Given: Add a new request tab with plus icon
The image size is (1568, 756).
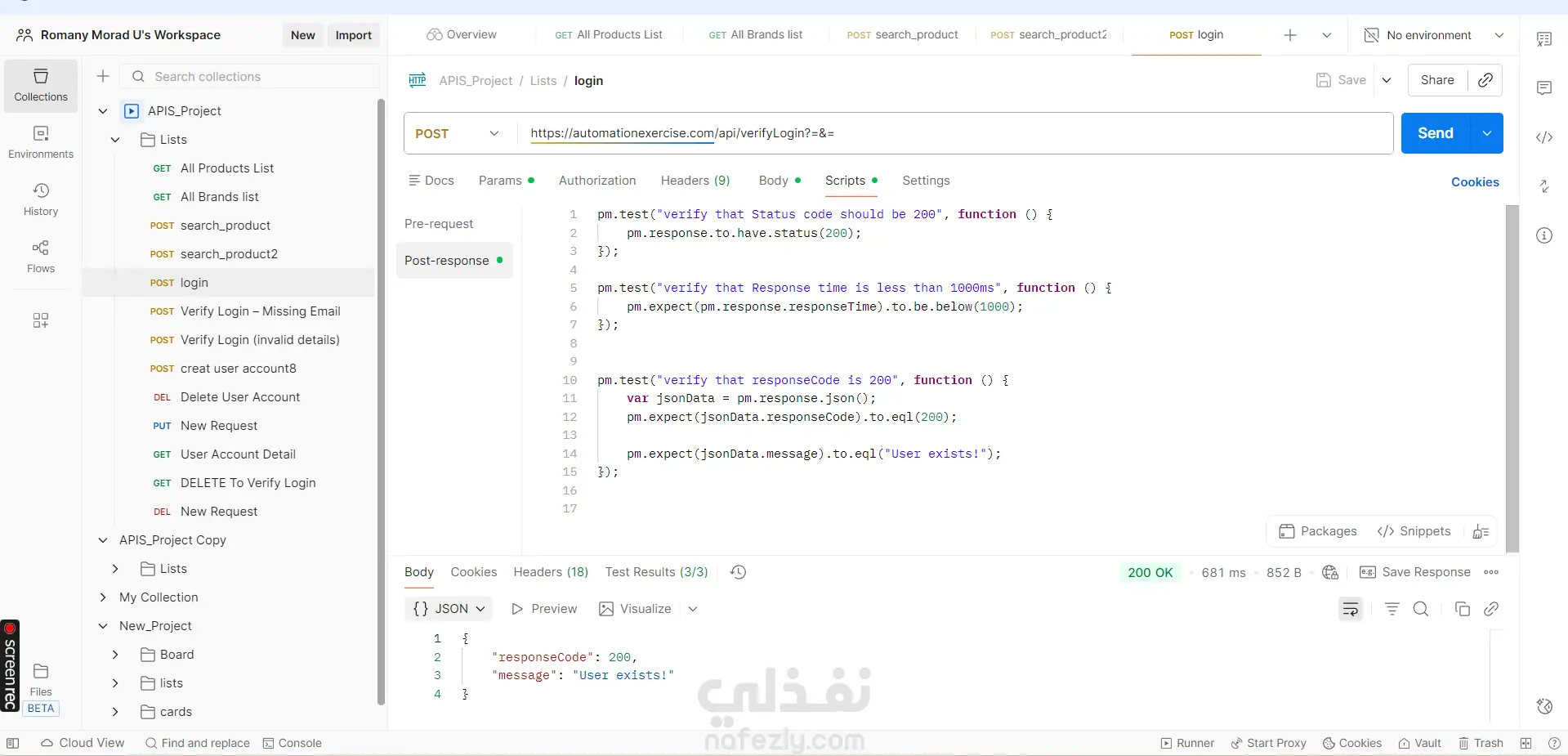Looking at the screenshot, I should [1290, 35].
